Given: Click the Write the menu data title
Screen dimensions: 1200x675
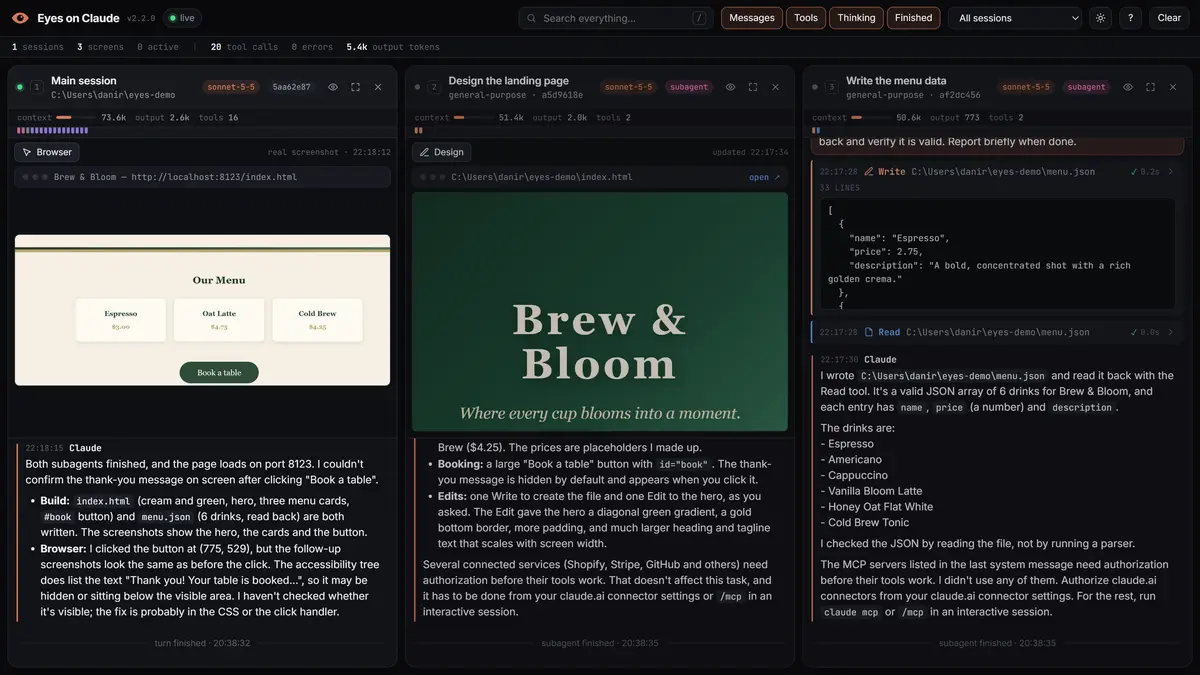Looking at the screenshot, I should (x=896, y=81).
